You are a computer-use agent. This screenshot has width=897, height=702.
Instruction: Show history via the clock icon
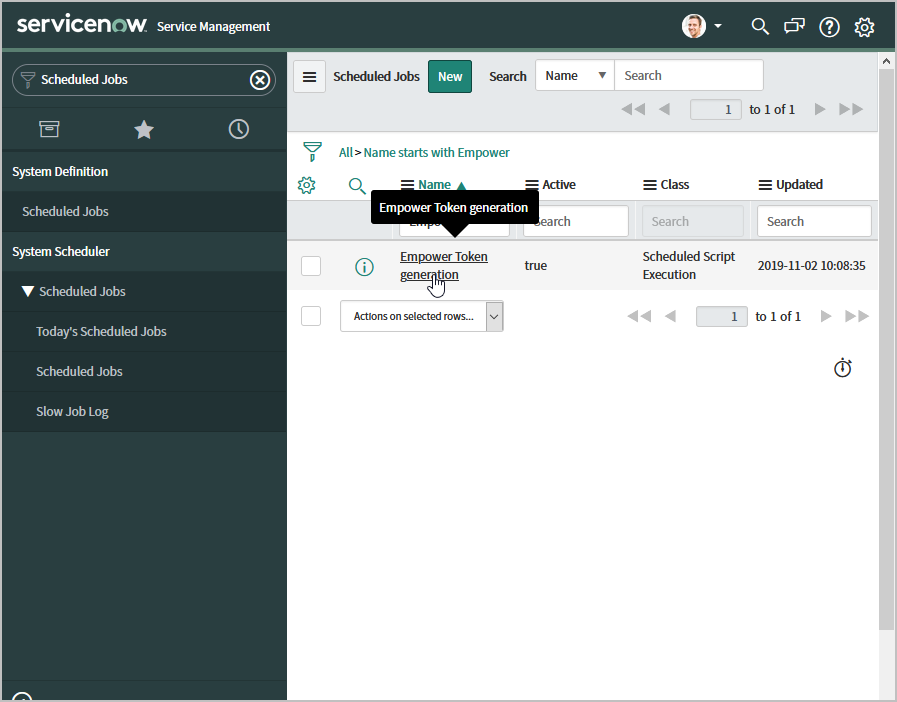click(x=238, y=129)
